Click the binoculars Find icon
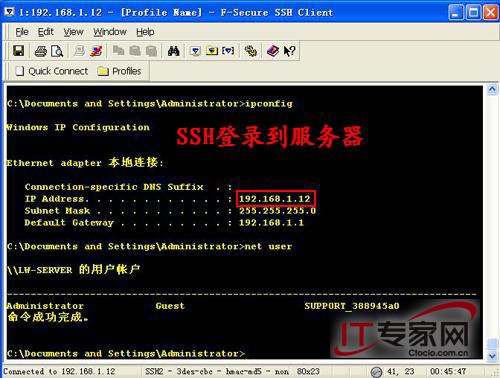 tap(174, 51)
